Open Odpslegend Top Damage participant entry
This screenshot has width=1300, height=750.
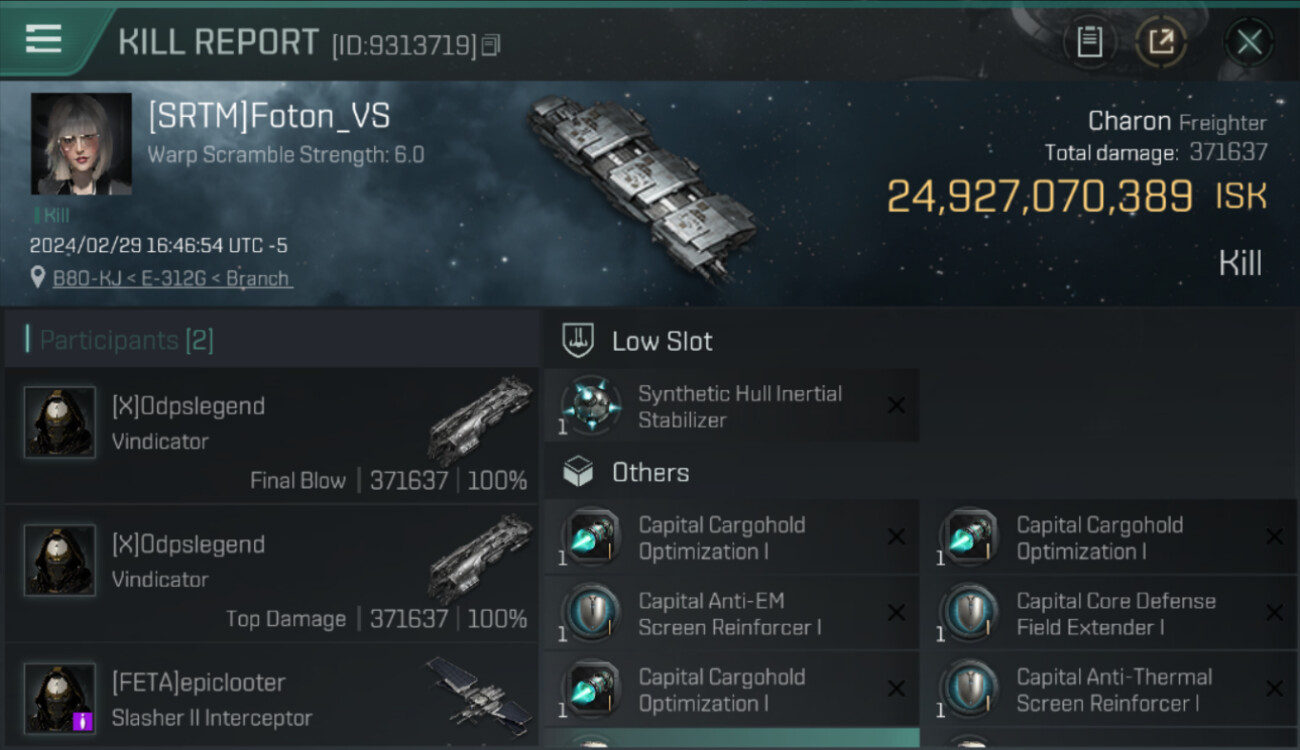(x=270, y=573)
